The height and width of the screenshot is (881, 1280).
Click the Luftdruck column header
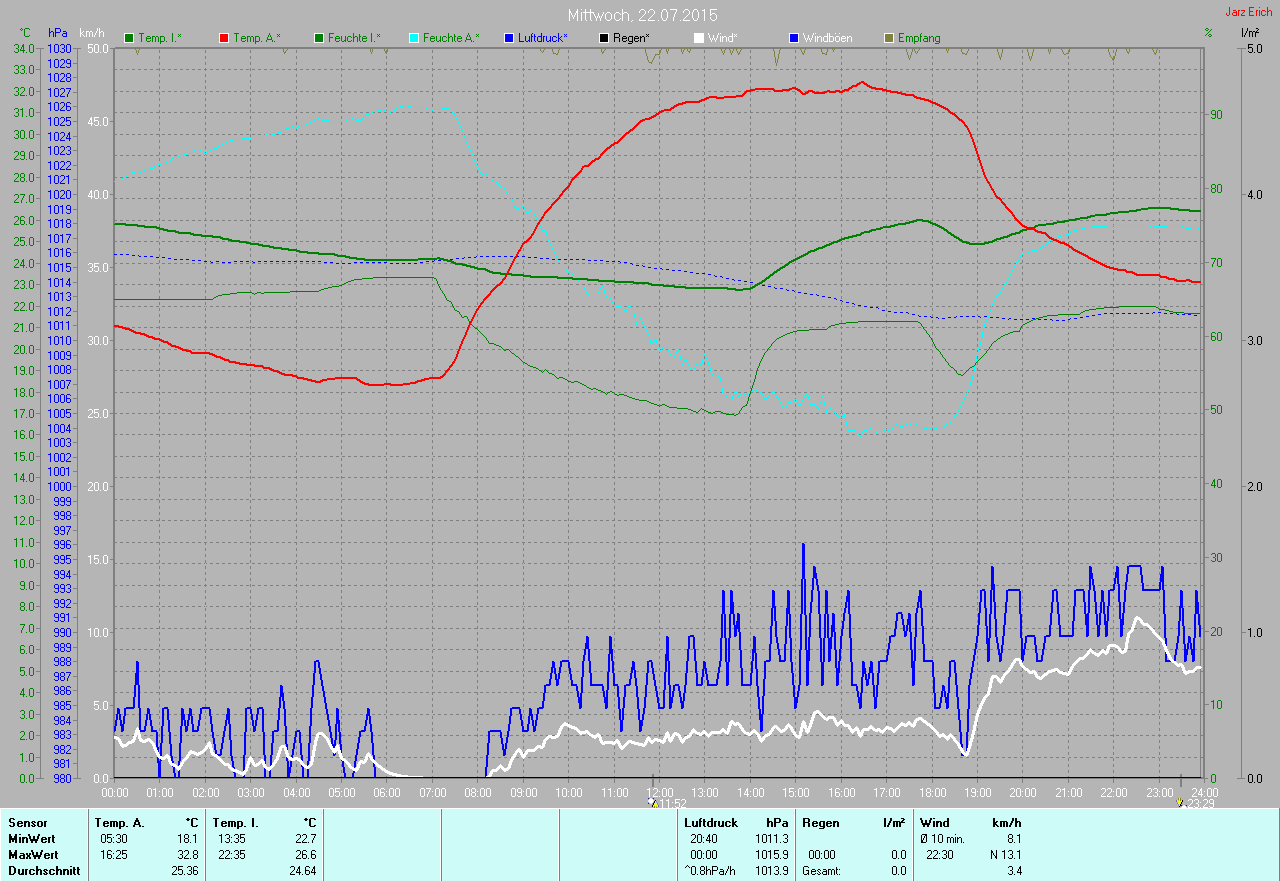711,823
